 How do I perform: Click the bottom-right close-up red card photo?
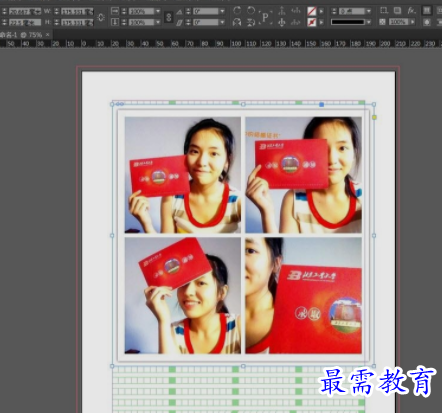[303, 296]
